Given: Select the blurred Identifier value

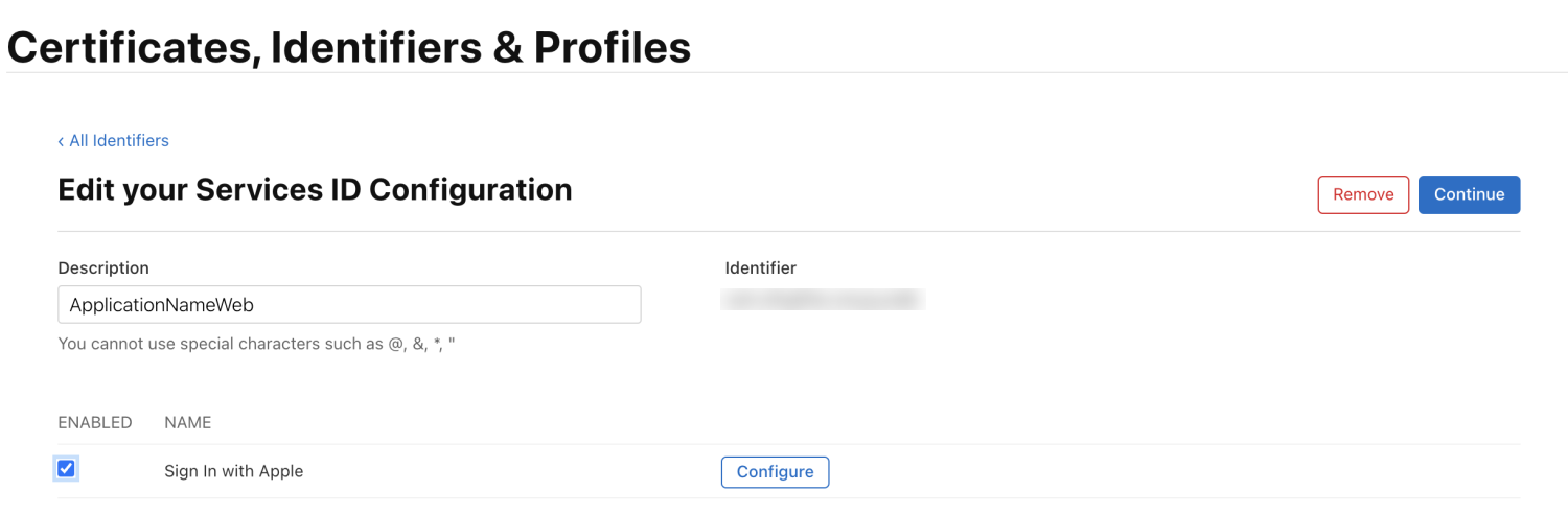Looking at the screenshot, I should point(823,300).
